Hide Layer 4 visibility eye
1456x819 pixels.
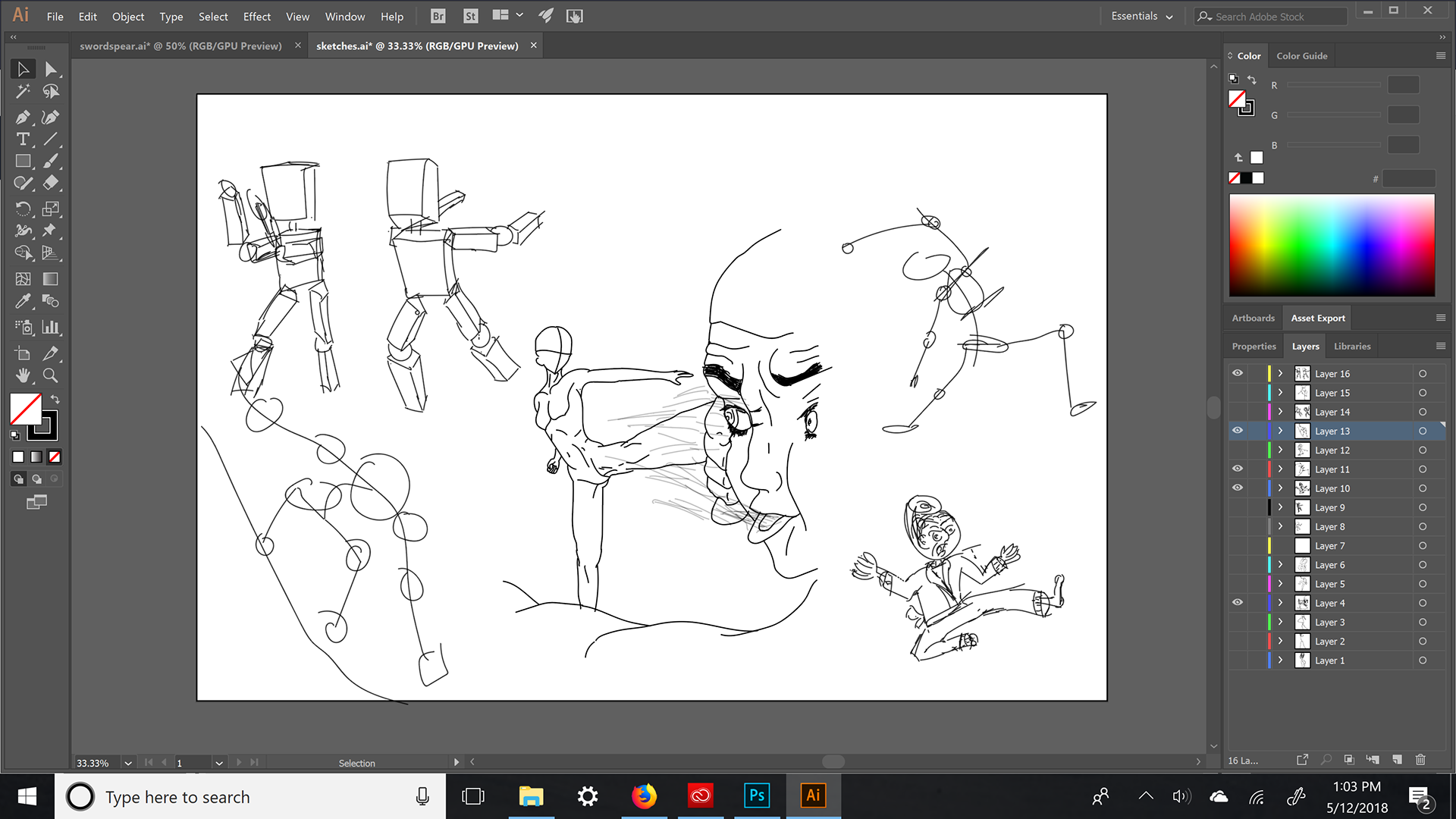coord(1238,603)
